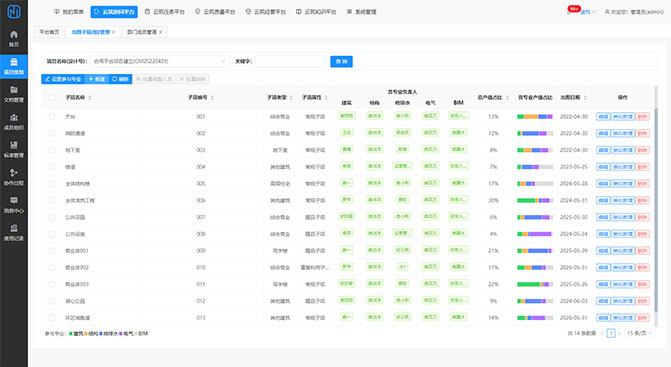Screen dimensions: 671x367
Task: Click the green 建筑 legend swatch below table
Action: pyautogui.click(x=71, y=334)
